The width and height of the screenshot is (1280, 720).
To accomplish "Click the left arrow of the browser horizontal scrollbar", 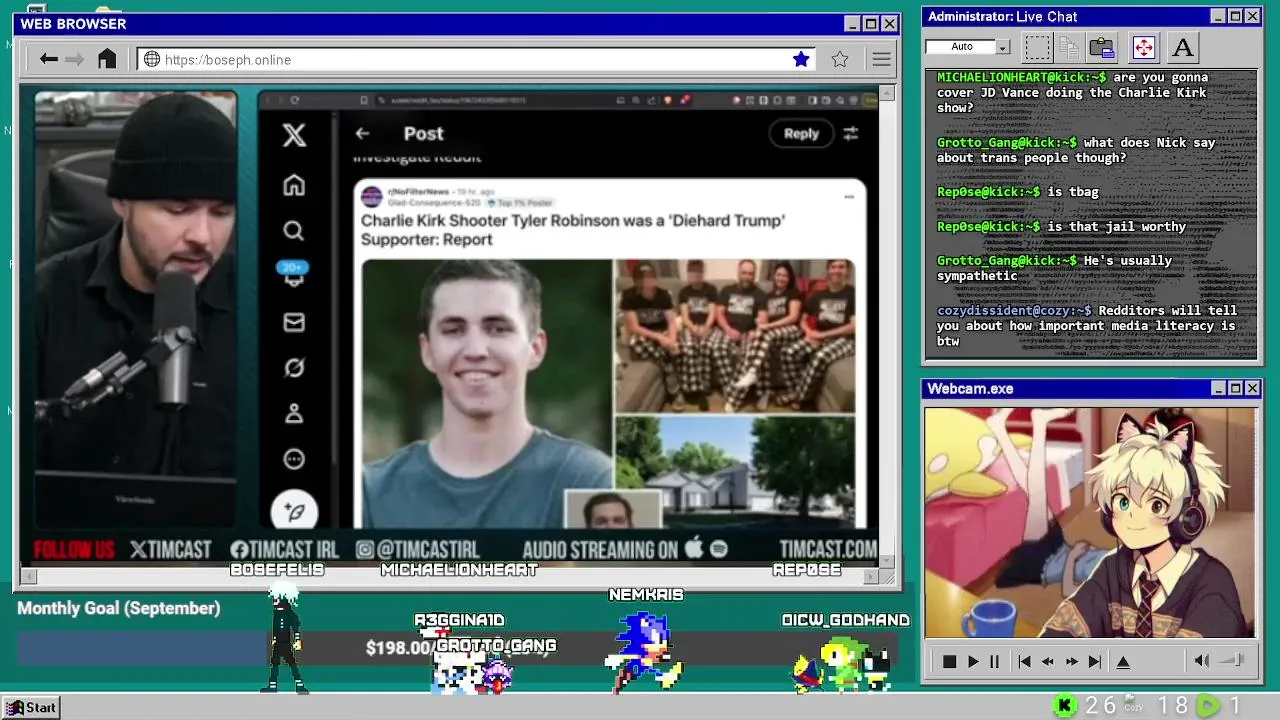I will pyautogui.click(x=28, y=576).
